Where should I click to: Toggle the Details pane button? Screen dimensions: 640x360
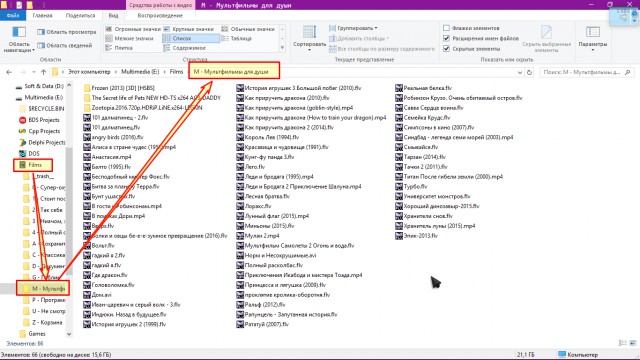point(64,46)
